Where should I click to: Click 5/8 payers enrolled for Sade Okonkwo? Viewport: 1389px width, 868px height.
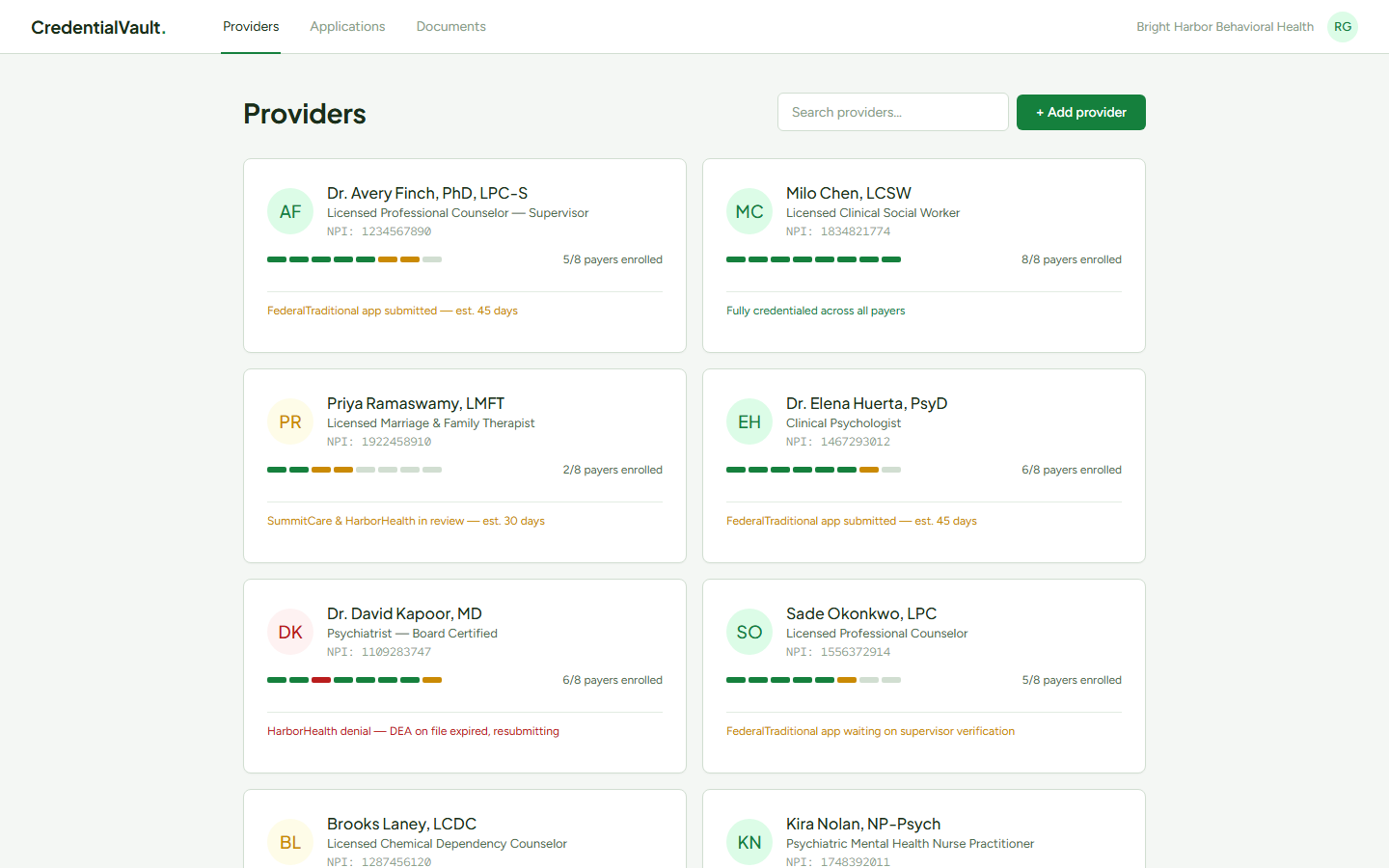(1072, 680)
